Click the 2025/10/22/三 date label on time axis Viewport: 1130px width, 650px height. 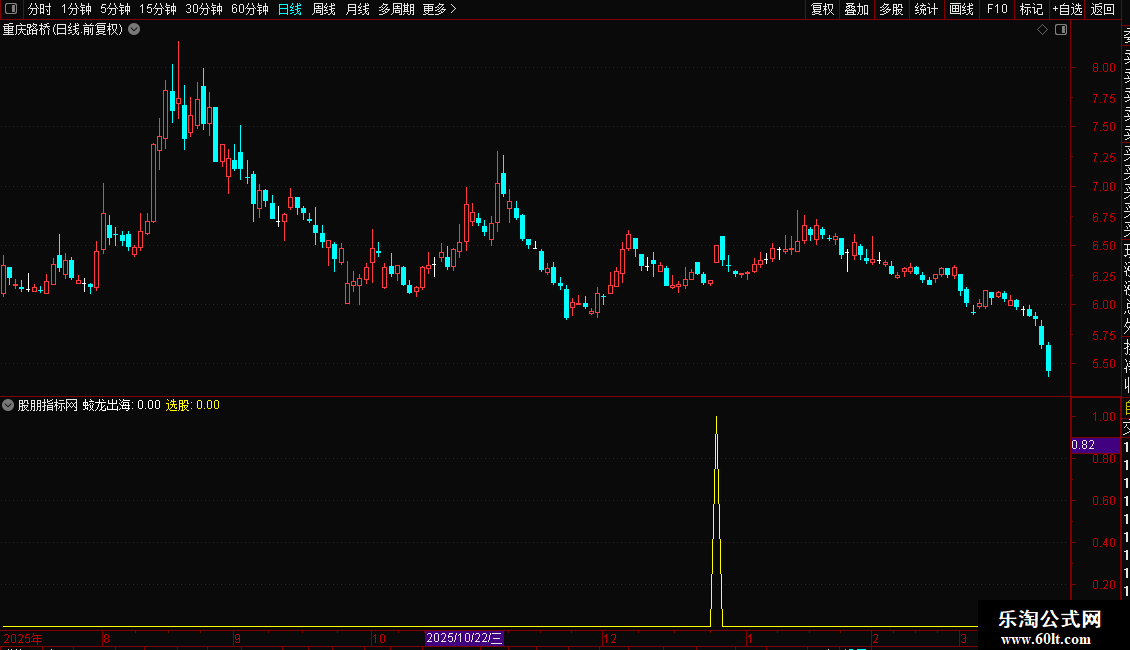coord(464,638)
